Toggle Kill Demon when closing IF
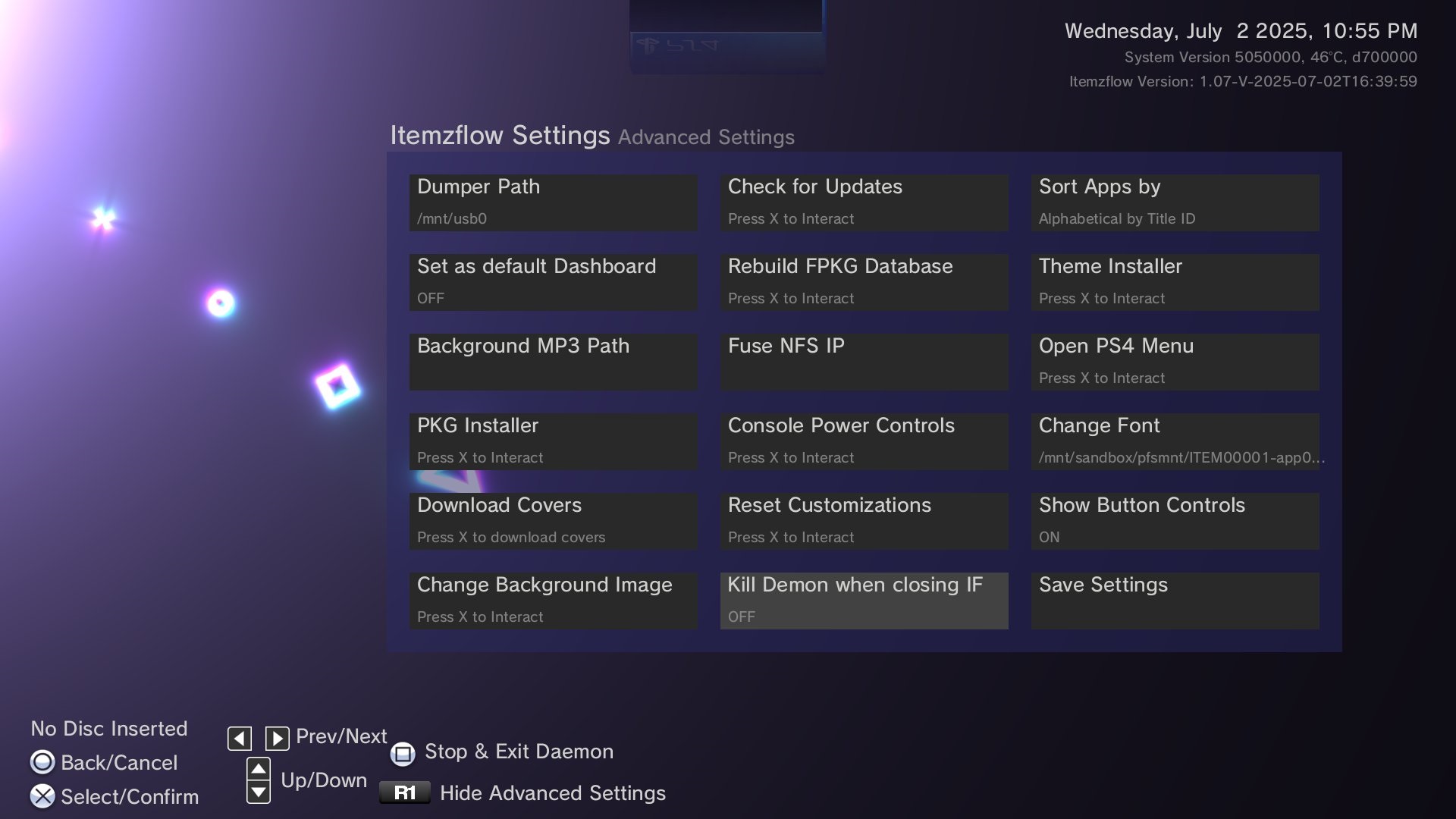The width and height of the screenshot is (1456, 819). (x=864, y=600)
